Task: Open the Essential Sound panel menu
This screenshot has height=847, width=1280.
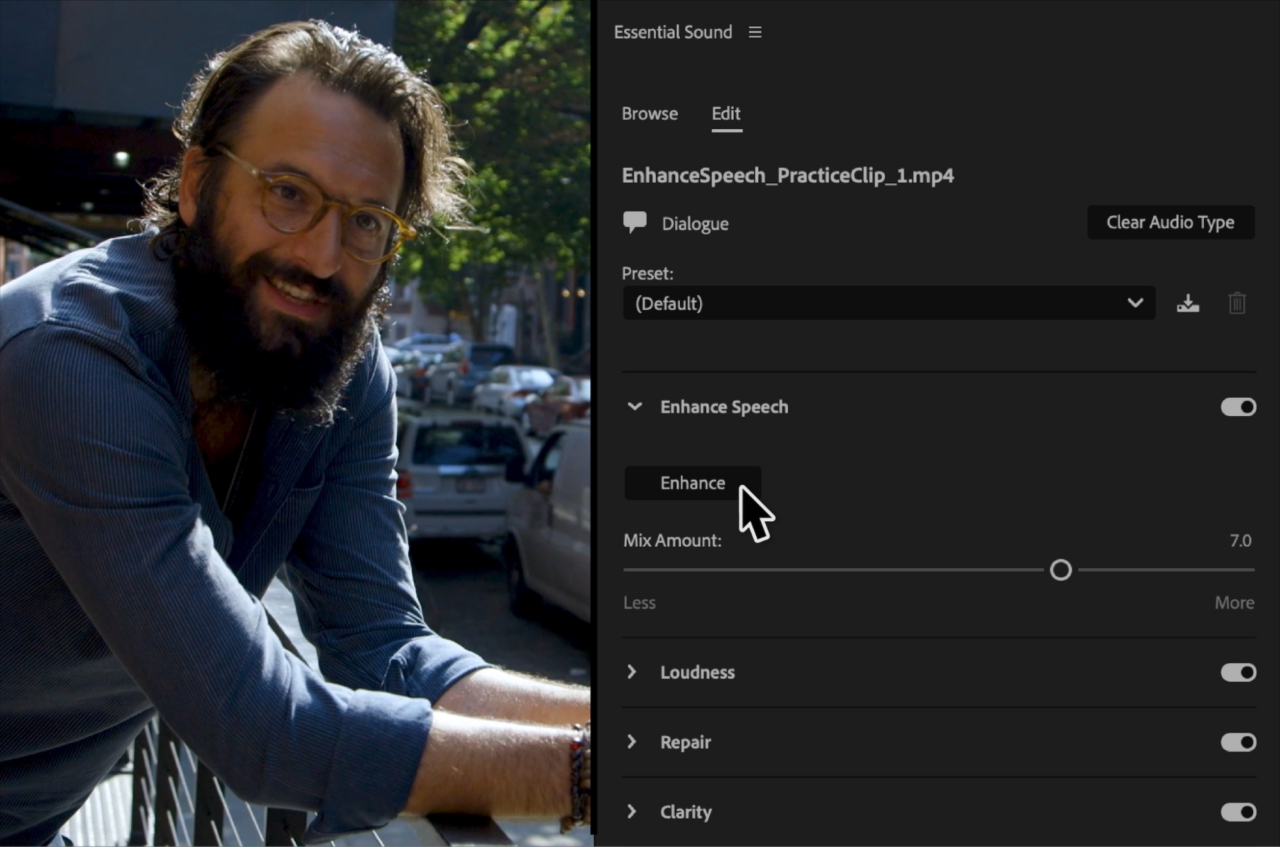Action: 755,31
